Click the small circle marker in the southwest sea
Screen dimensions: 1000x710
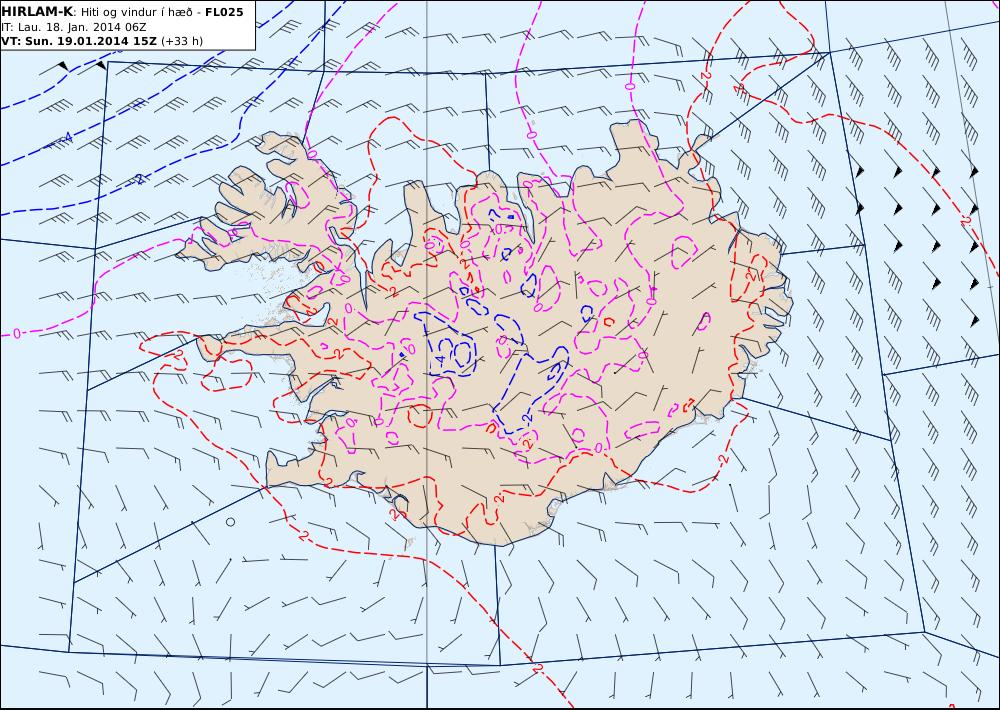point(230,522)
